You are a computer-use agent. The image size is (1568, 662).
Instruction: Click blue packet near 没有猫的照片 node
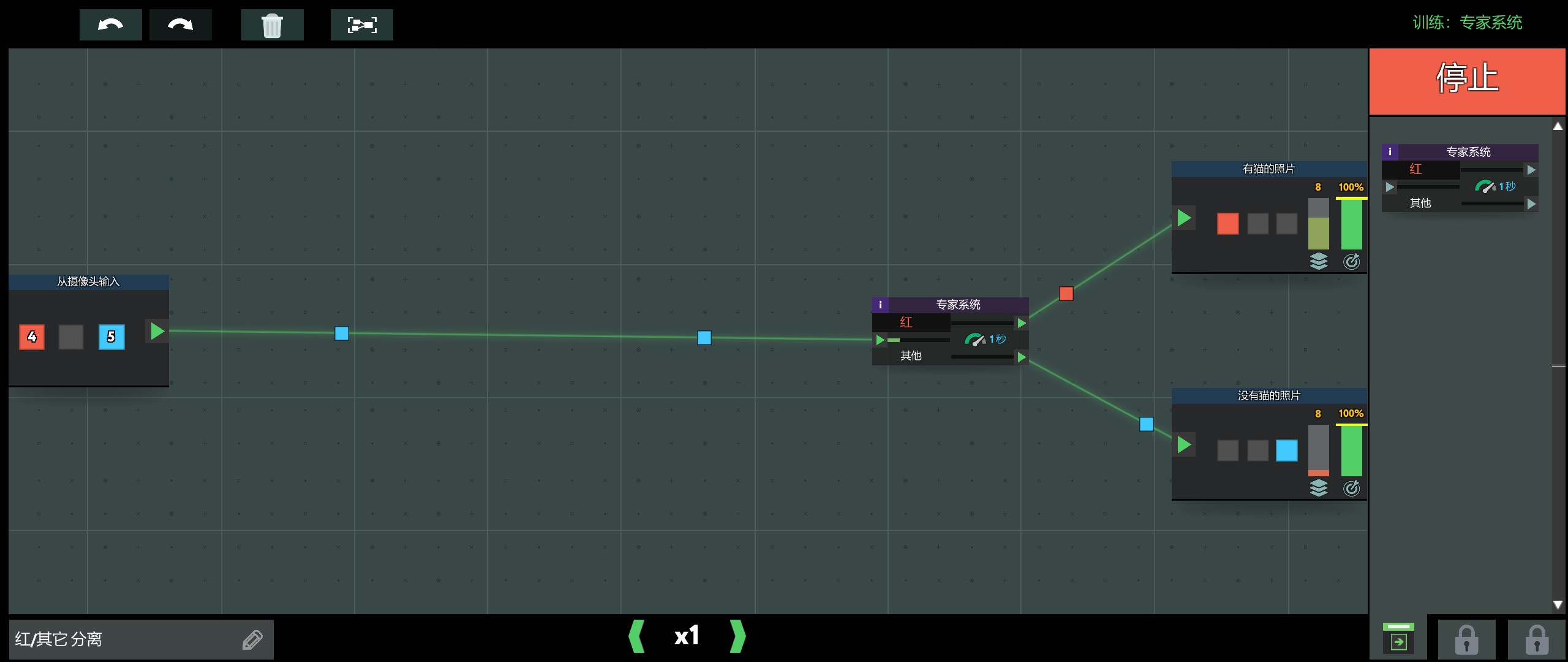pos(1147,424)
